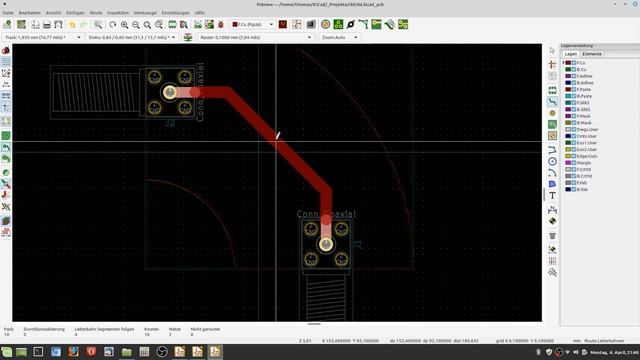Viewport: 640px width, 360px height.
Task: Toggle visibility of B.Fab layer
Action: (574, 189)
